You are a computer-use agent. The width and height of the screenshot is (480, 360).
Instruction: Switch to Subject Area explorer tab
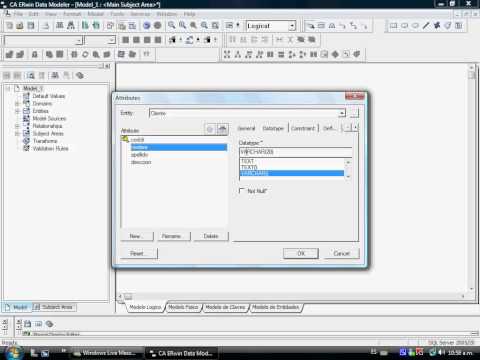[54, 307]
